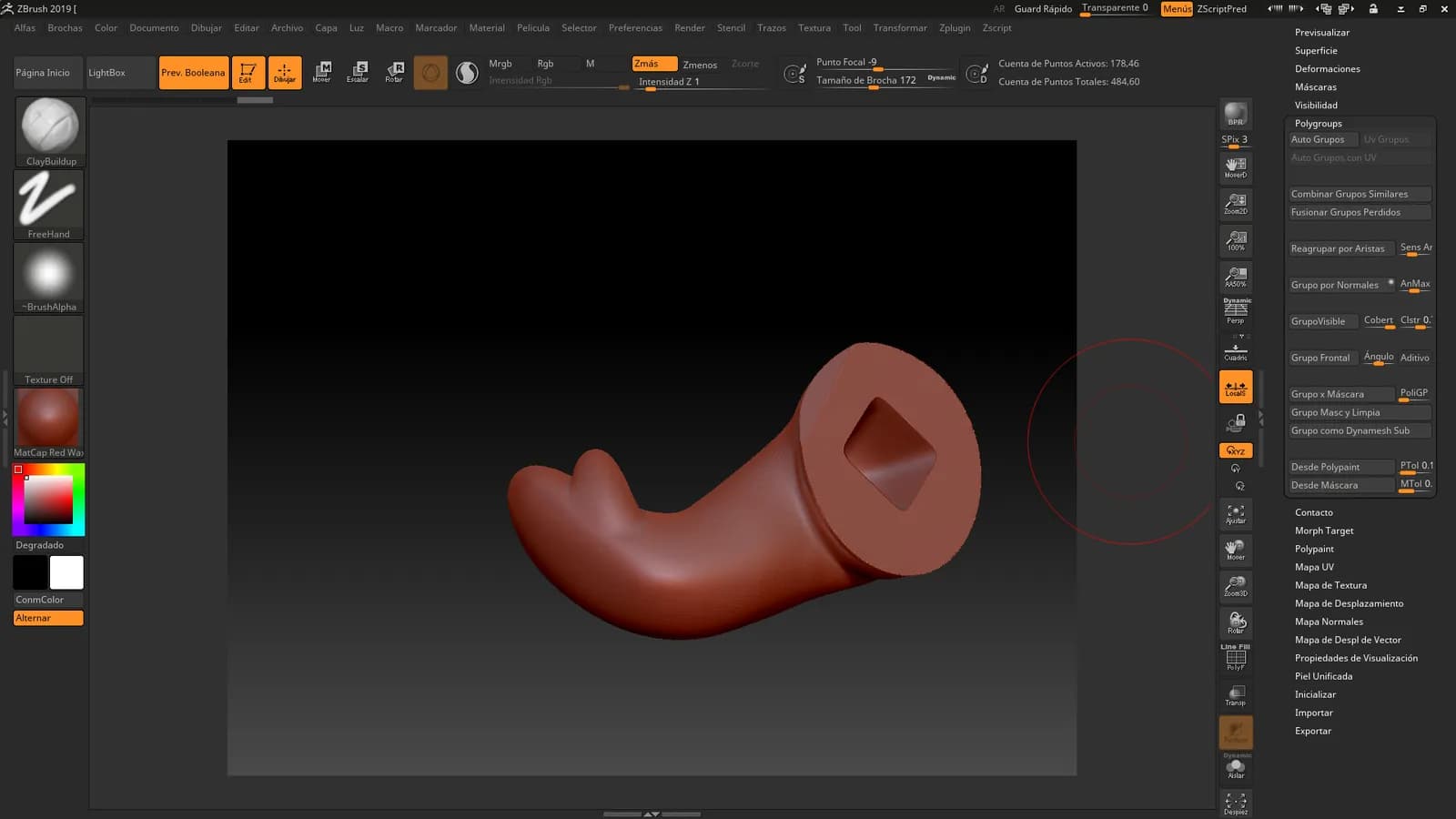Click the Auto Grupos button
Image resolution: width=1456 pixels, height=819 pixels.
[1322, 139]
